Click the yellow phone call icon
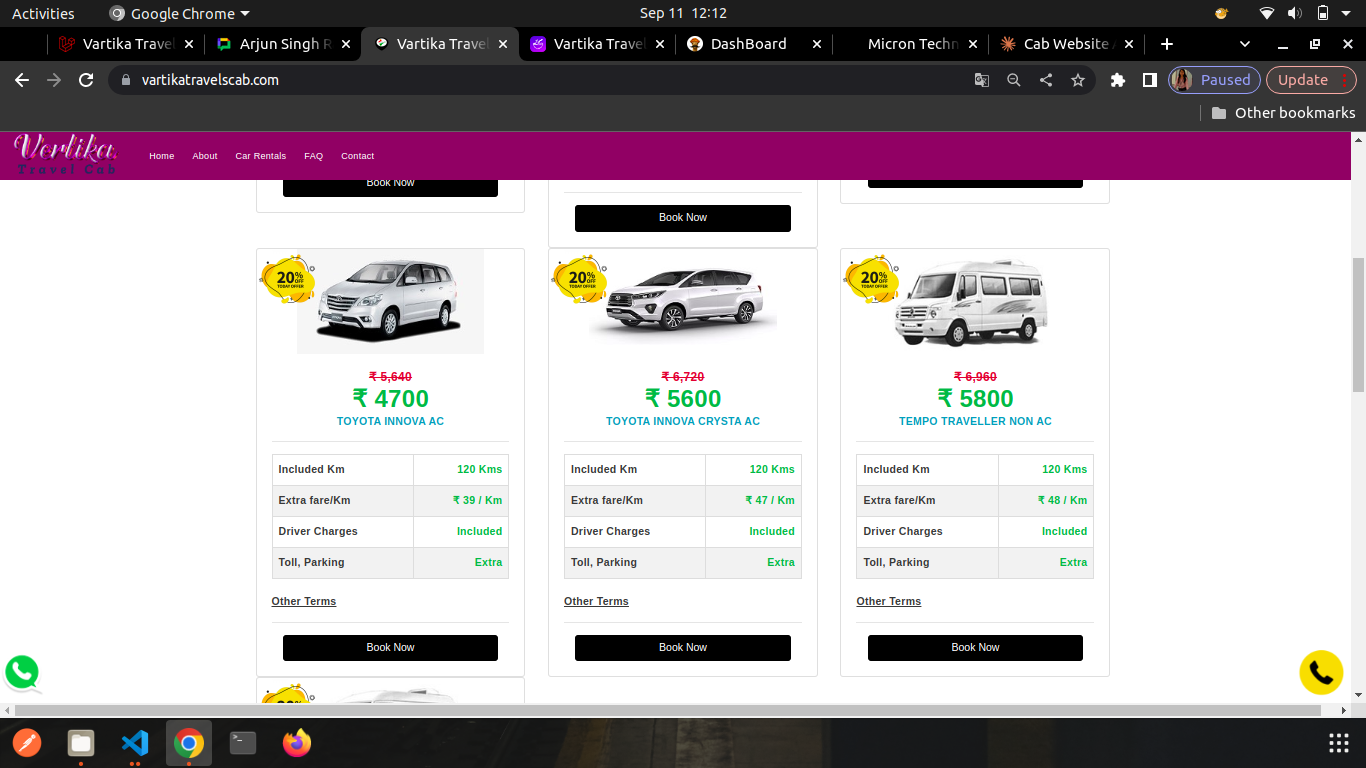This screenshot has height=768, width=1366. 1320,672
